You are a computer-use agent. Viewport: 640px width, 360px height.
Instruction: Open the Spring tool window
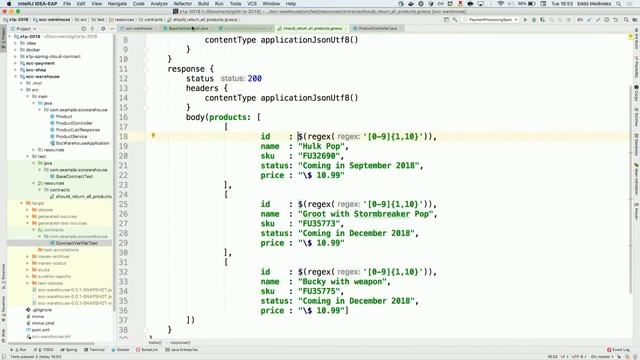tap(69, 350)
